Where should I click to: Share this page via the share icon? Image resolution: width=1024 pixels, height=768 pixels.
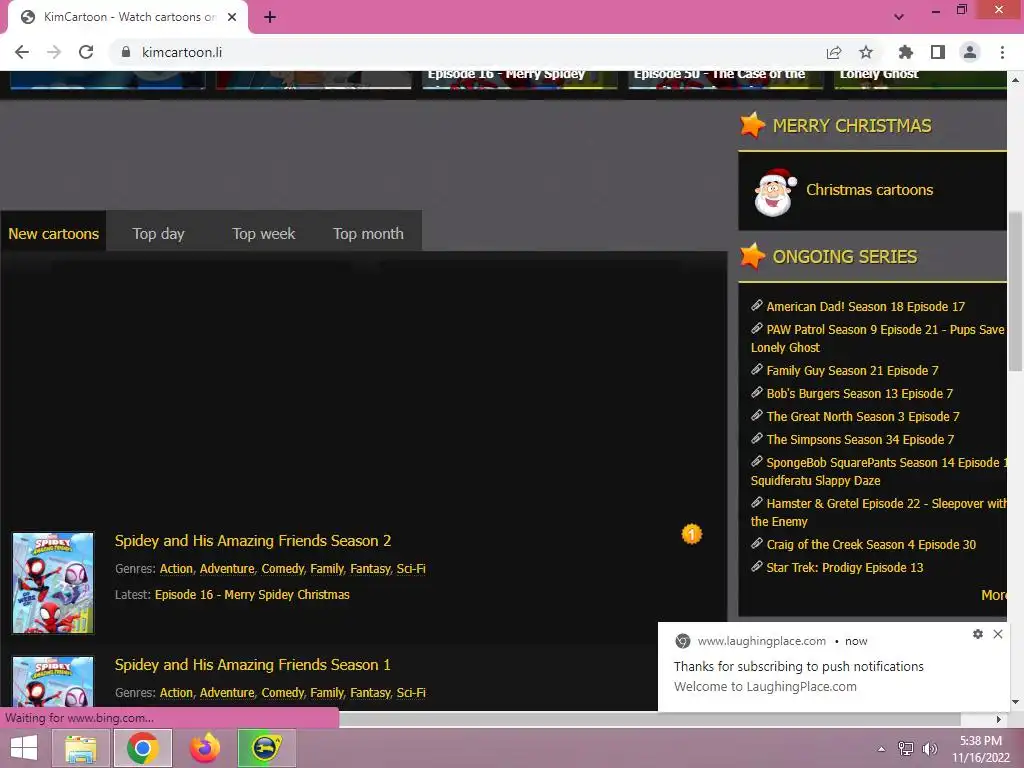click(834, 52)
